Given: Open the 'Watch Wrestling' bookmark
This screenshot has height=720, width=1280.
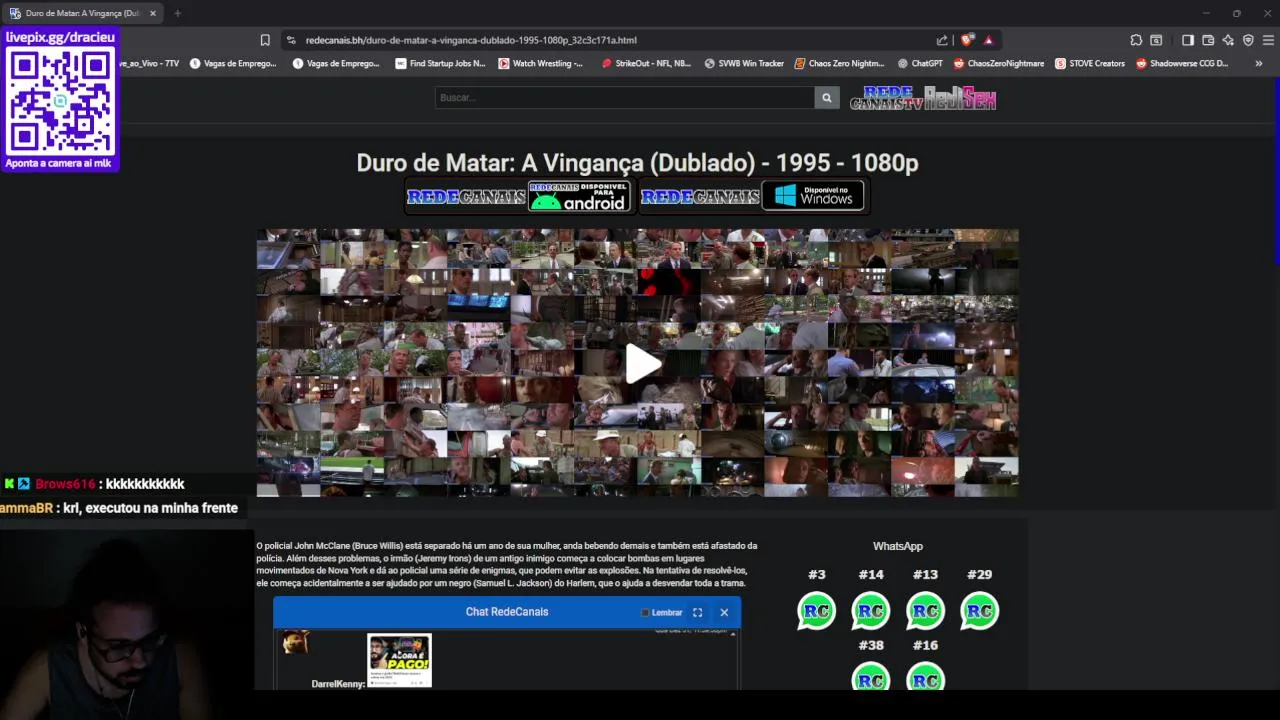Looking at the screenshot, I should click(x=540, y=63).
